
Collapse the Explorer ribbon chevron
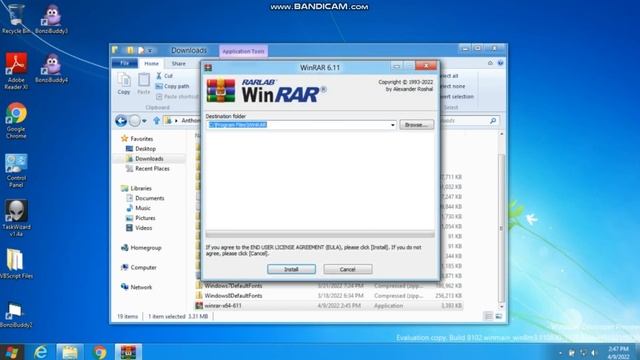pyautogui.click(x=490, y=63)
